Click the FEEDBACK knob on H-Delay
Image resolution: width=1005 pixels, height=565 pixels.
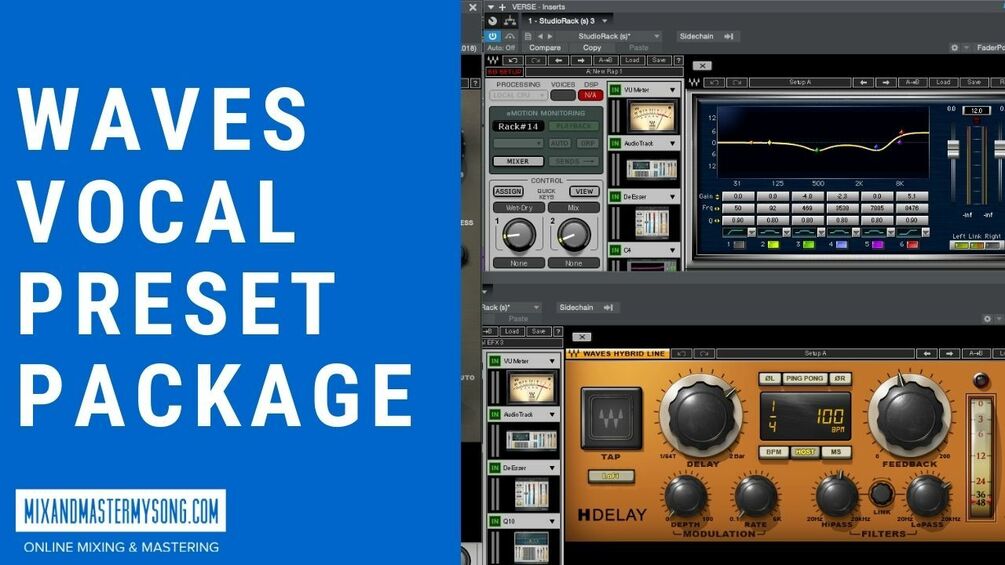point(909,416)
